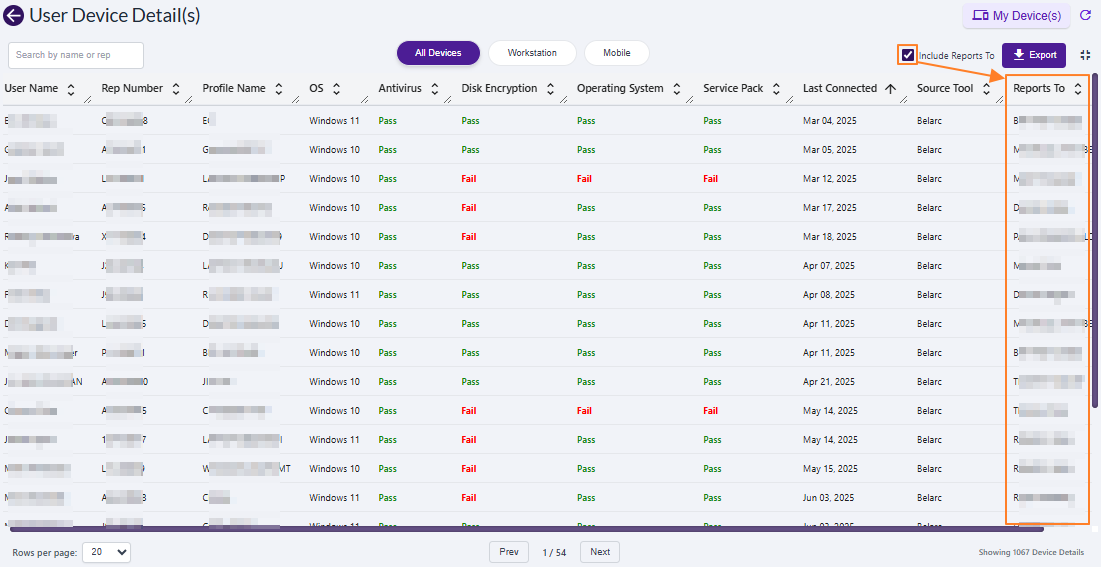Viewport: 1101px width, 567px height.
Task: Sort by Antivirus column arrows
Action: point(435,89)
